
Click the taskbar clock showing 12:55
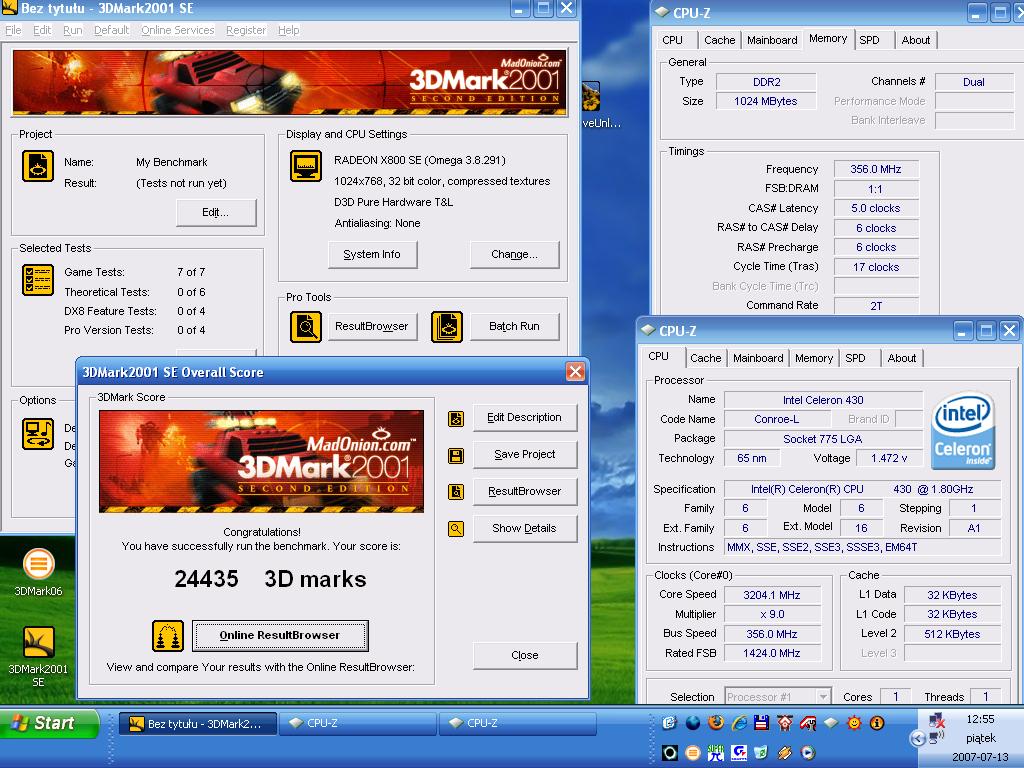tap(980, 719)
